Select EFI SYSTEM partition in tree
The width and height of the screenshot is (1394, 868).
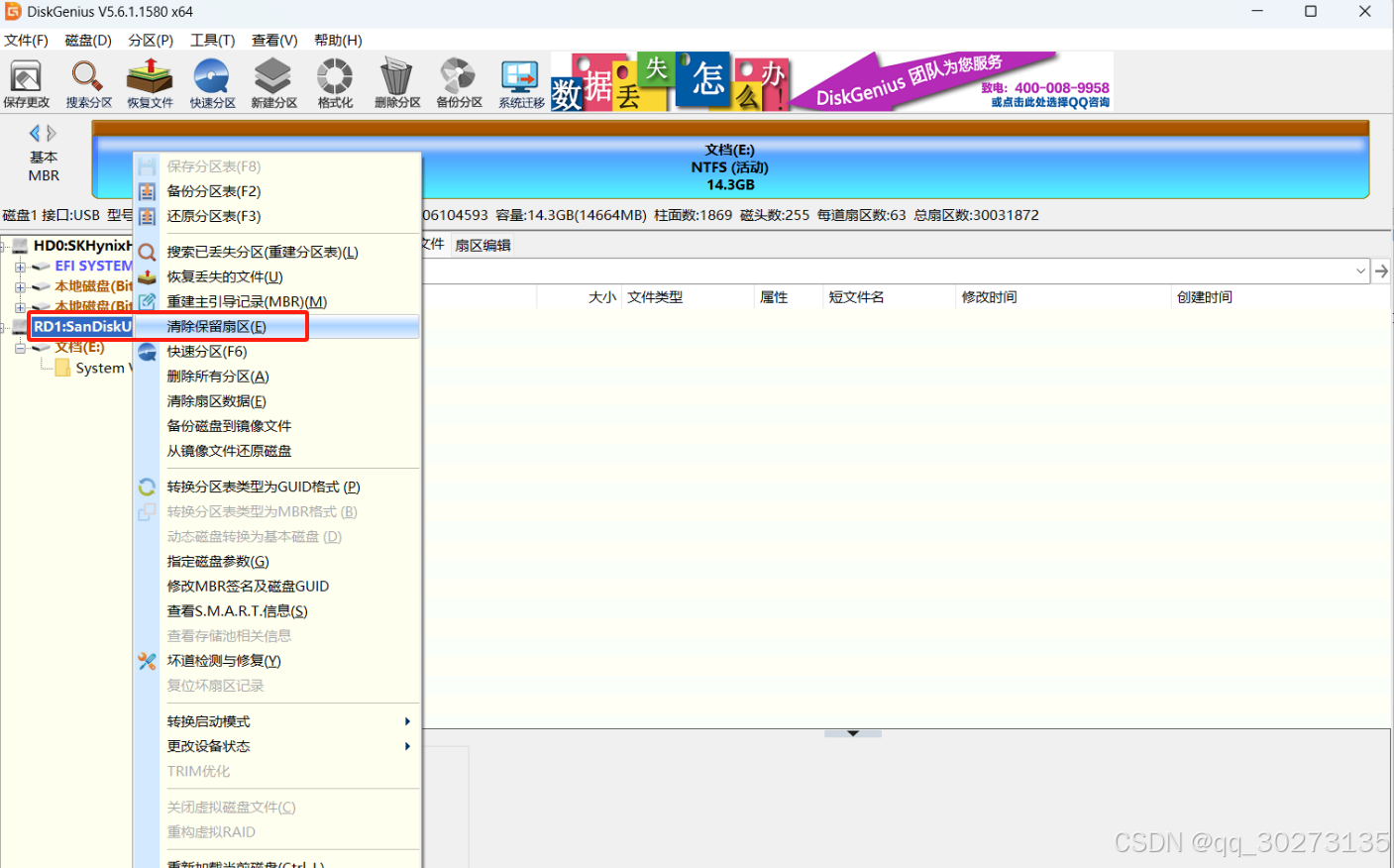(x=93, y=266)
